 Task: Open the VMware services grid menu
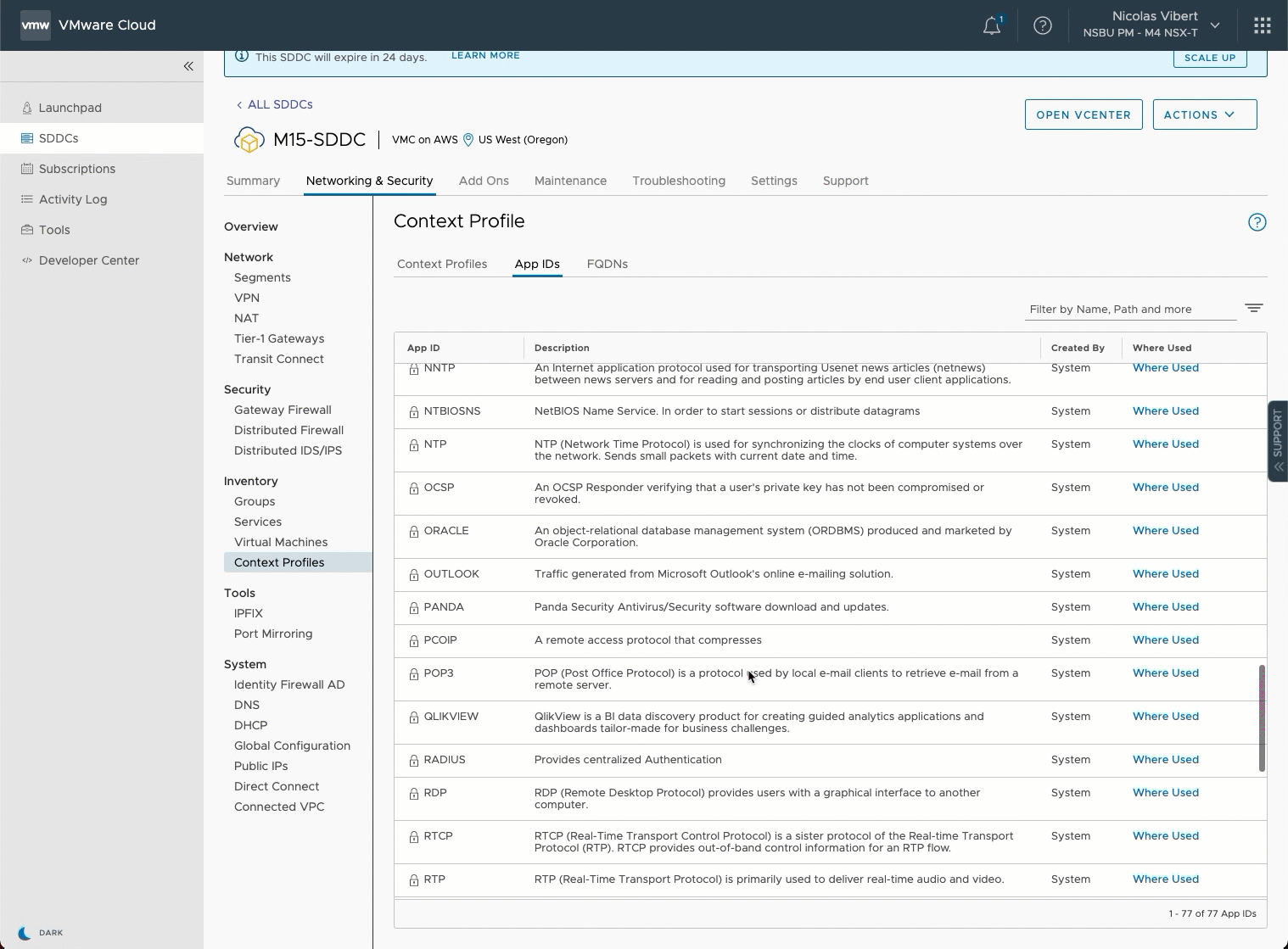pyautogui.click(x=1262, y=25)
